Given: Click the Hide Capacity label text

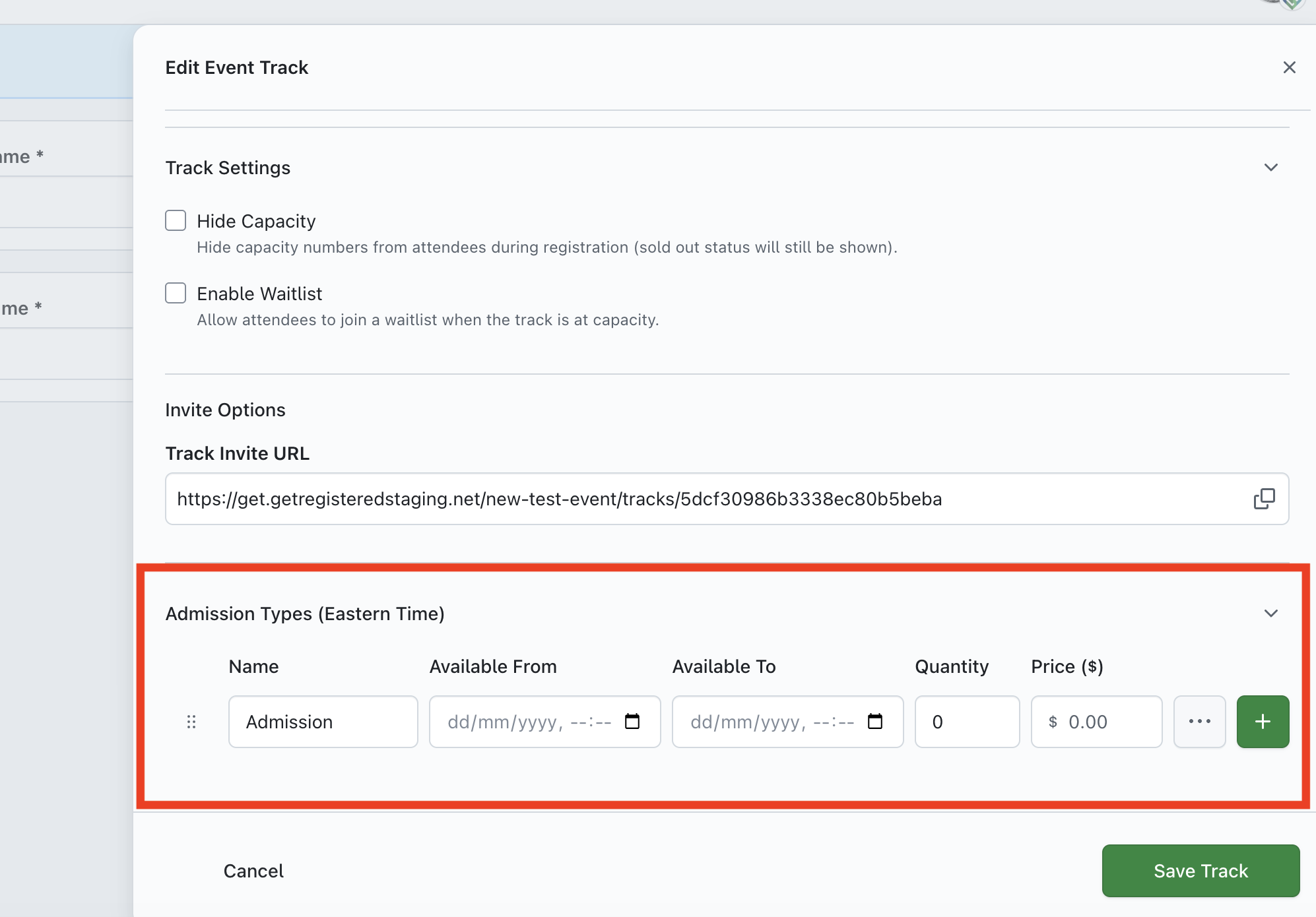Looking at the screenshot, I should tap(256, 221).
